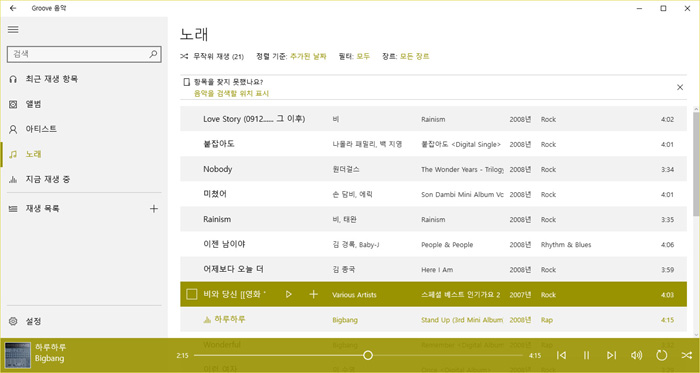Open album The Wonder Years - Trilogy
The width and height of the screenshot is (700, 373).
(x=462, y=170)
